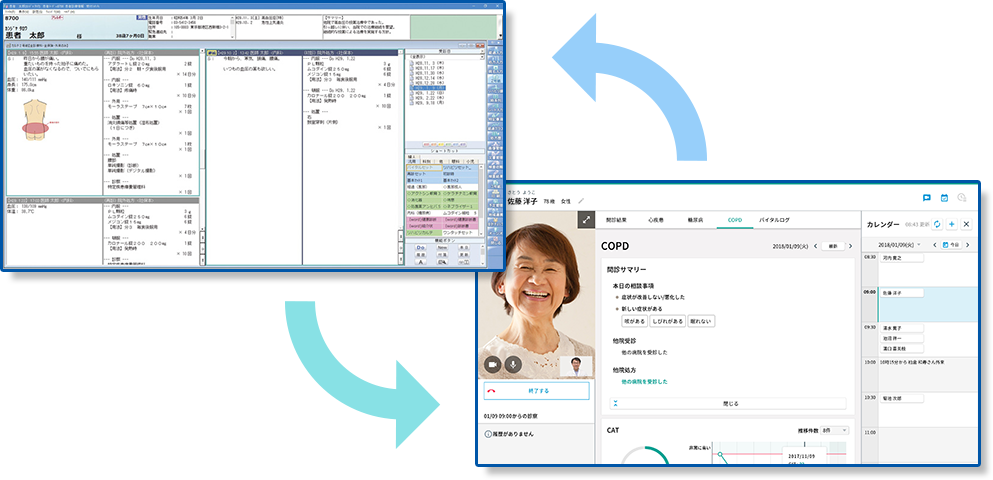
Task: Toggle the video camera button
Action: click(492, 366)
